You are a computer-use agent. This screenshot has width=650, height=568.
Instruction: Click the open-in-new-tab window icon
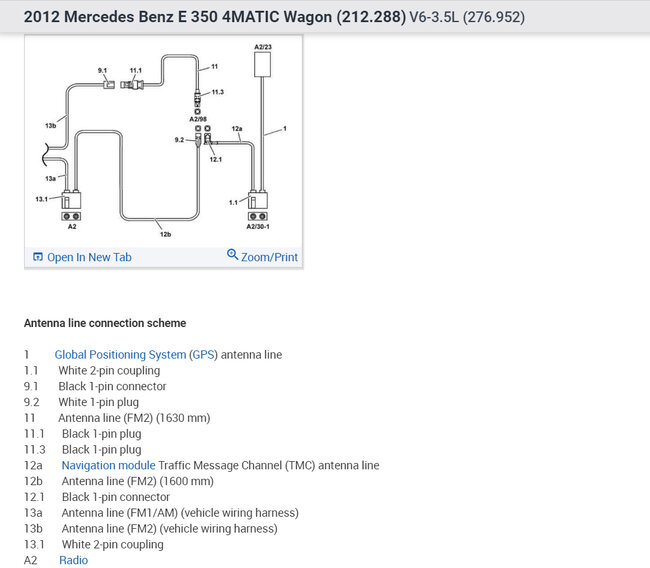[38, 257]
